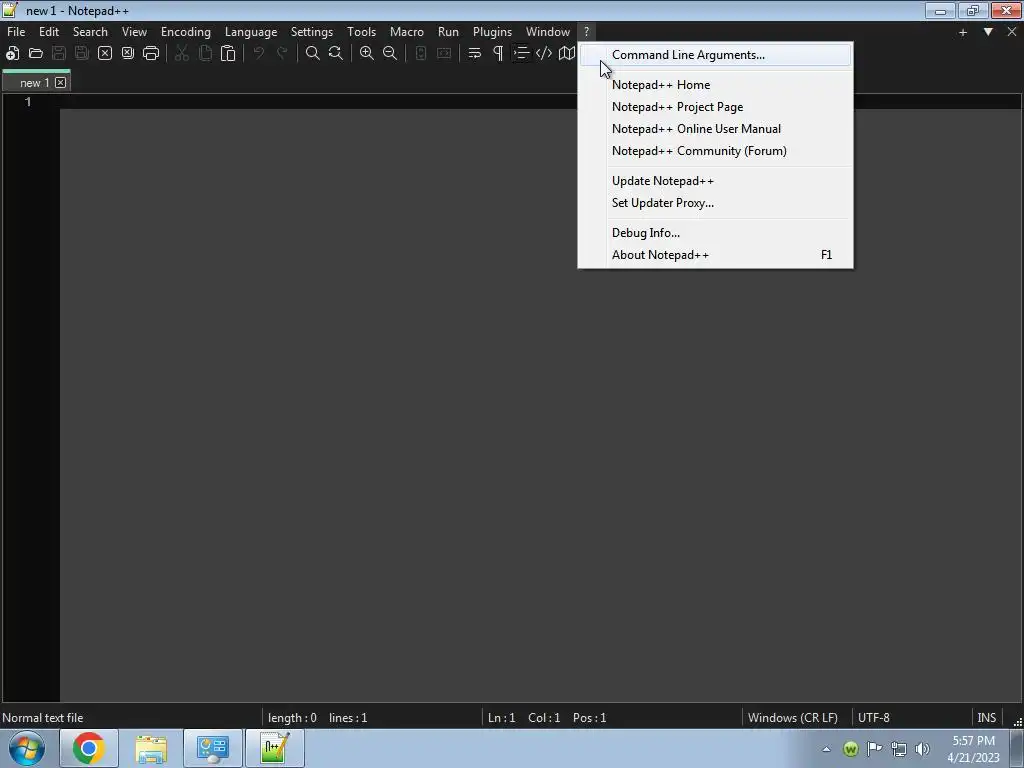Viewport: 1024px width, 768px height.
Task: Click the X close-document button at right
Action: click(x=1012, y=32)
